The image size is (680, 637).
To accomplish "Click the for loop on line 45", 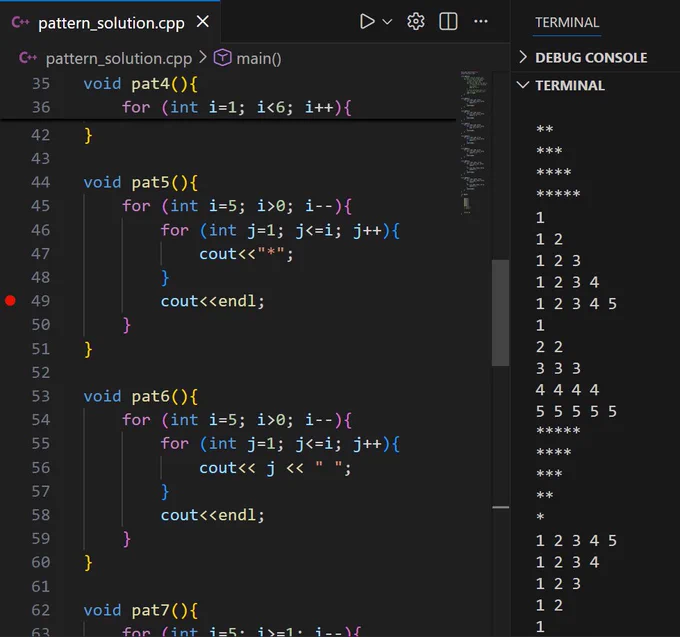I will pos(237,206).
